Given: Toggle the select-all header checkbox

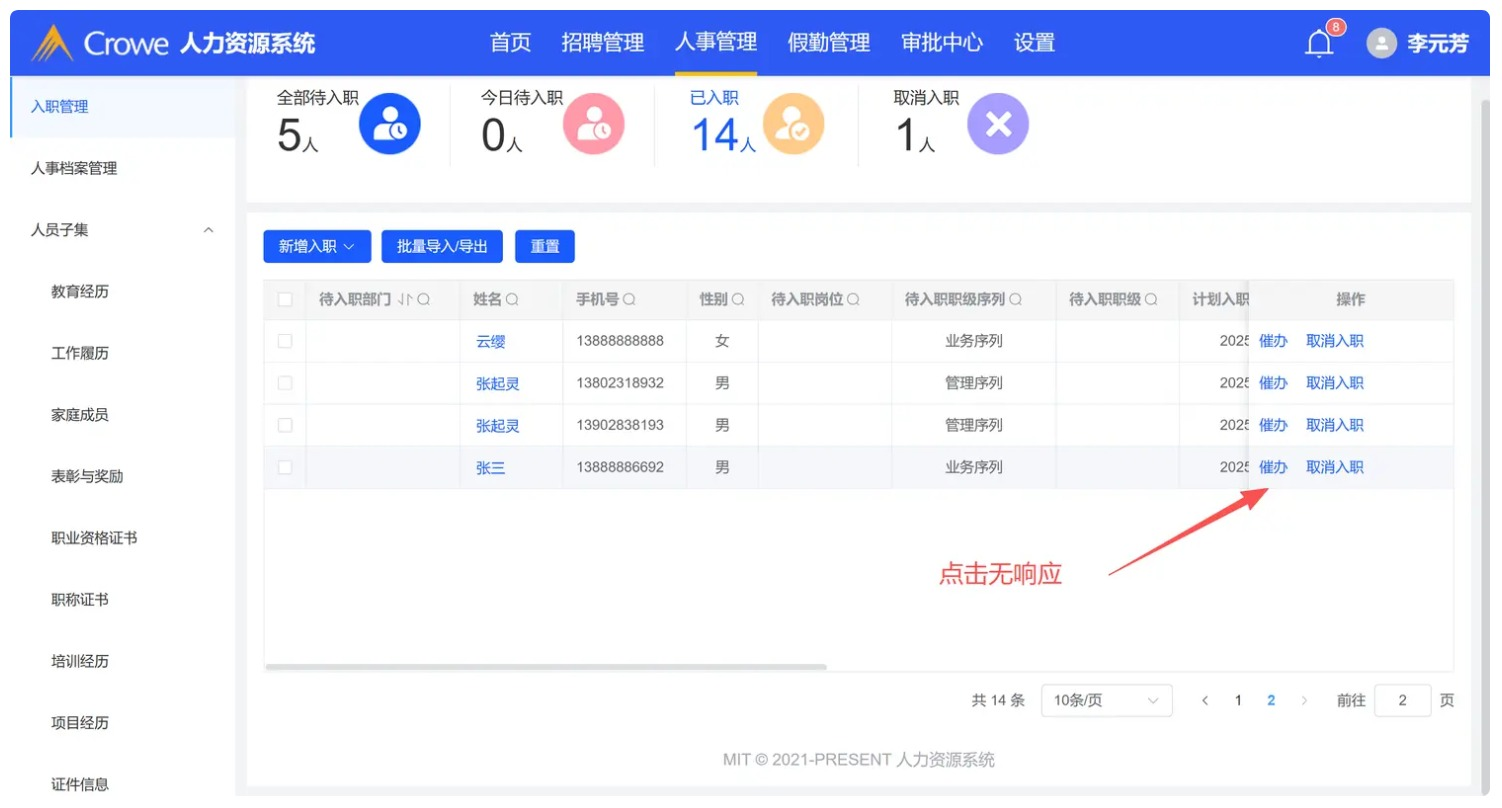Looking at the screenshot, I should coord(285,300).
